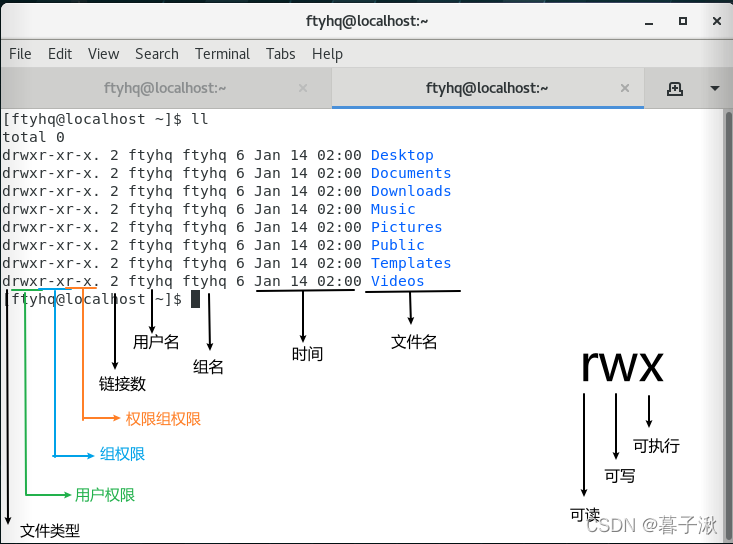This screenshot has height=544, width=733.
Task: Click the Desktop directory name
Action: [x=402, y=155]
